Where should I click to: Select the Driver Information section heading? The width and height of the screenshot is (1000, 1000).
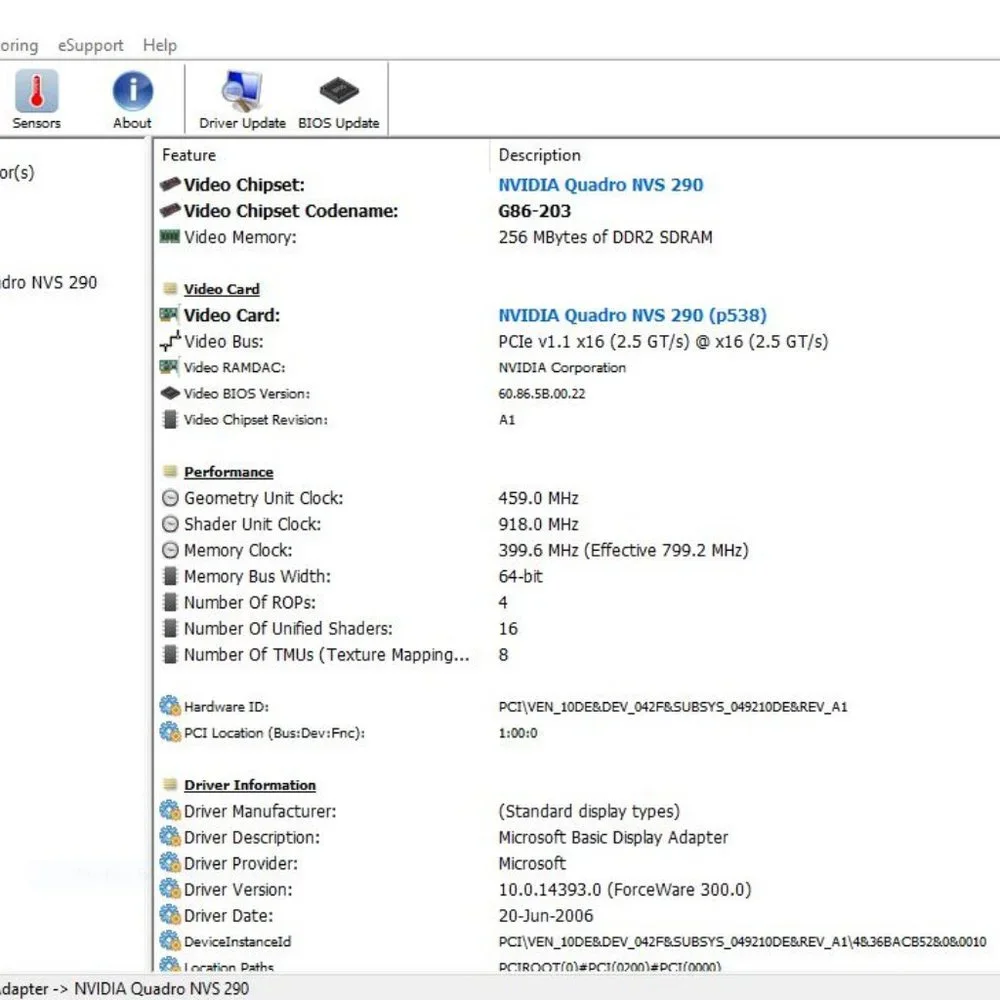(x=250, y=785)
